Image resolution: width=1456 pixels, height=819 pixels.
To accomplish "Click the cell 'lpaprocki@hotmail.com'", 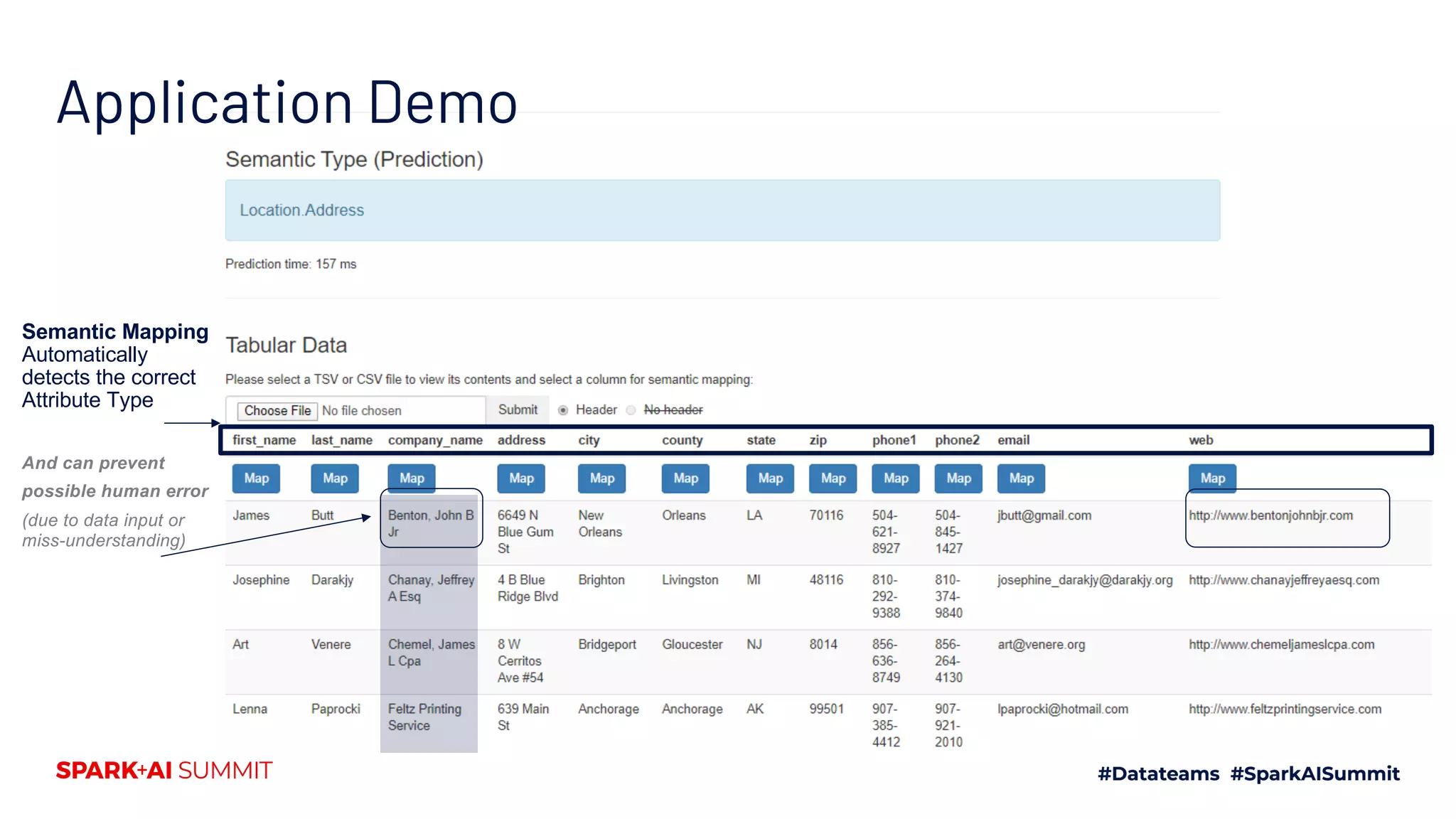I will [1062, 710].
